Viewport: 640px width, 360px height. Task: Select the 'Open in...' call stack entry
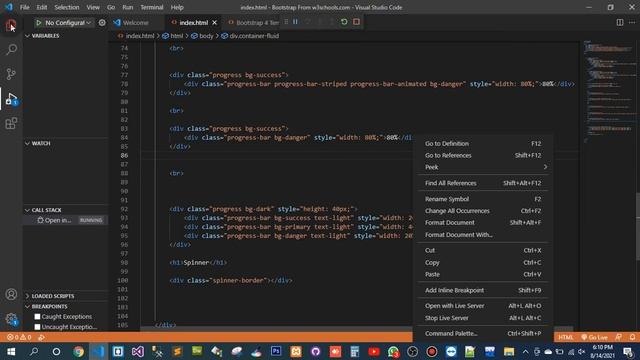click(x=65, y=220)
